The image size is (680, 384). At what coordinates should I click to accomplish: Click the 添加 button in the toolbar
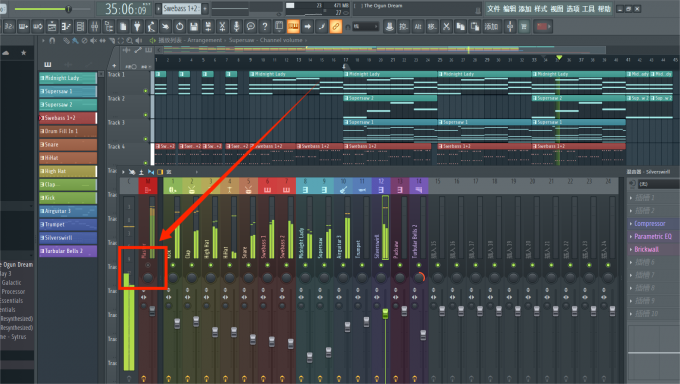coord(491,27)
